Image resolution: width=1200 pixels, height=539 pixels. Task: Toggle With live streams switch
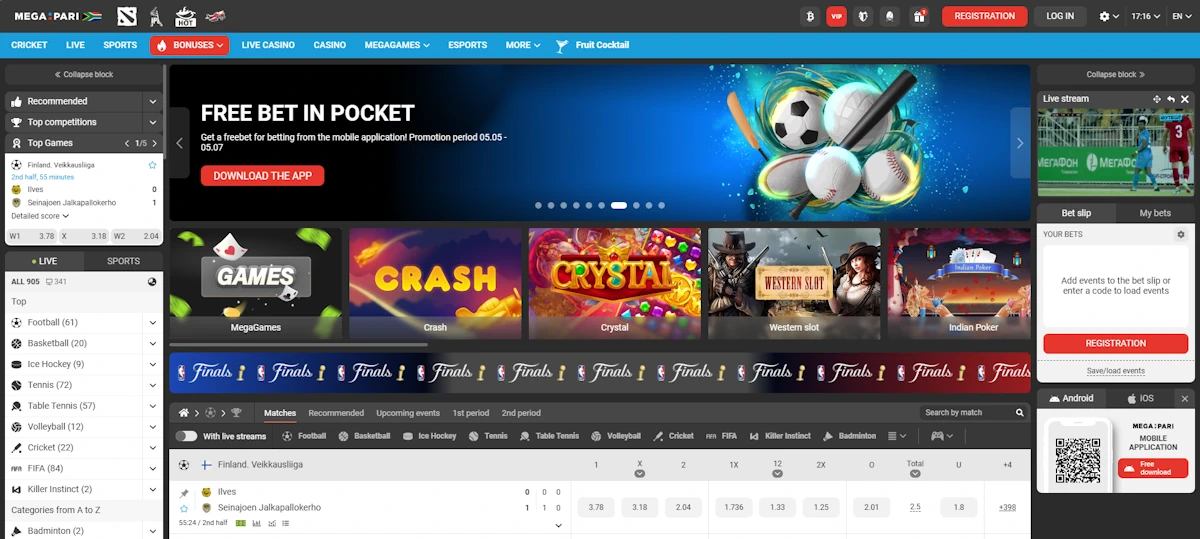(x=186, y=436)
